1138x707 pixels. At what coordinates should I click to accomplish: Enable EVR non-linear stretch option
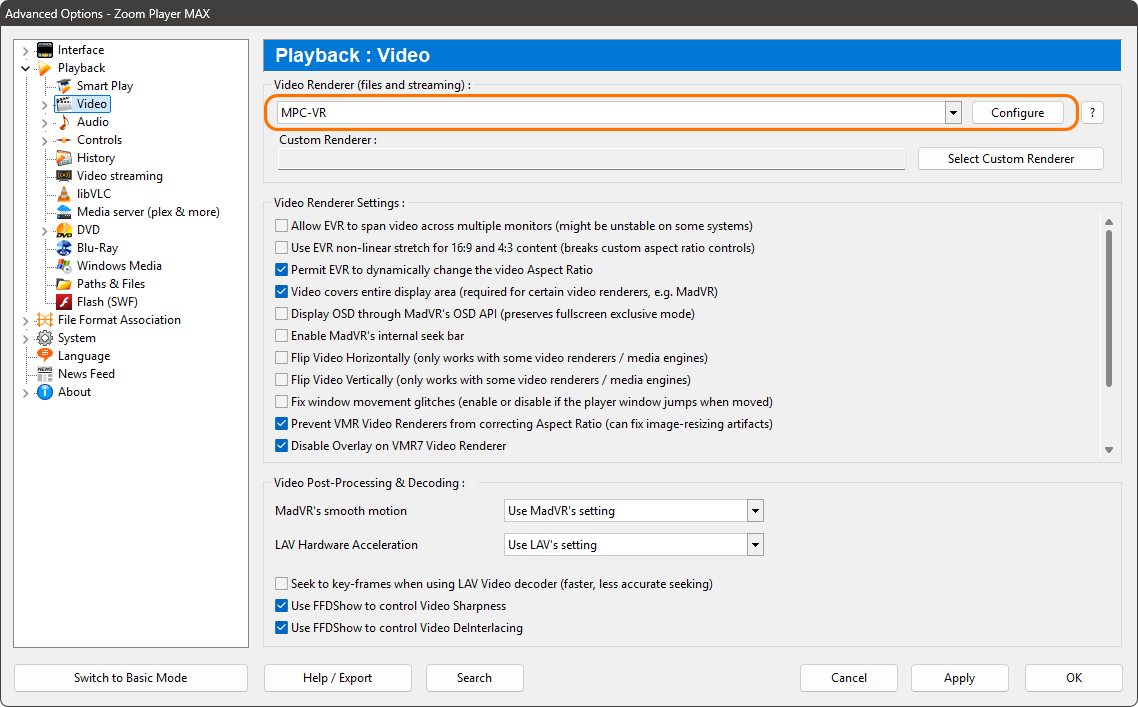pos(282,248)
